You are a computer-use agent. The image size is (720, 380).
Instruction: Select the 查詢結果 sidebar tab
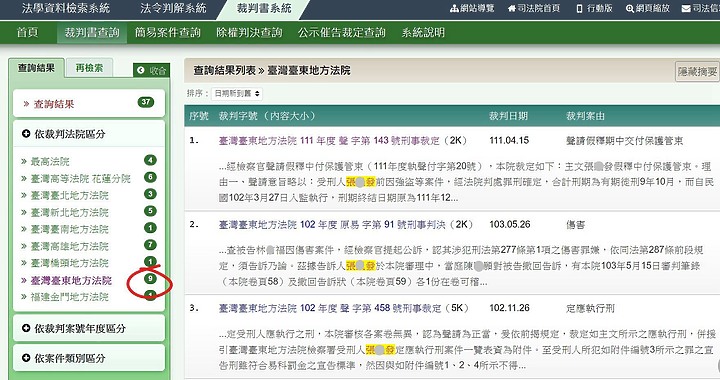(36, 68)
